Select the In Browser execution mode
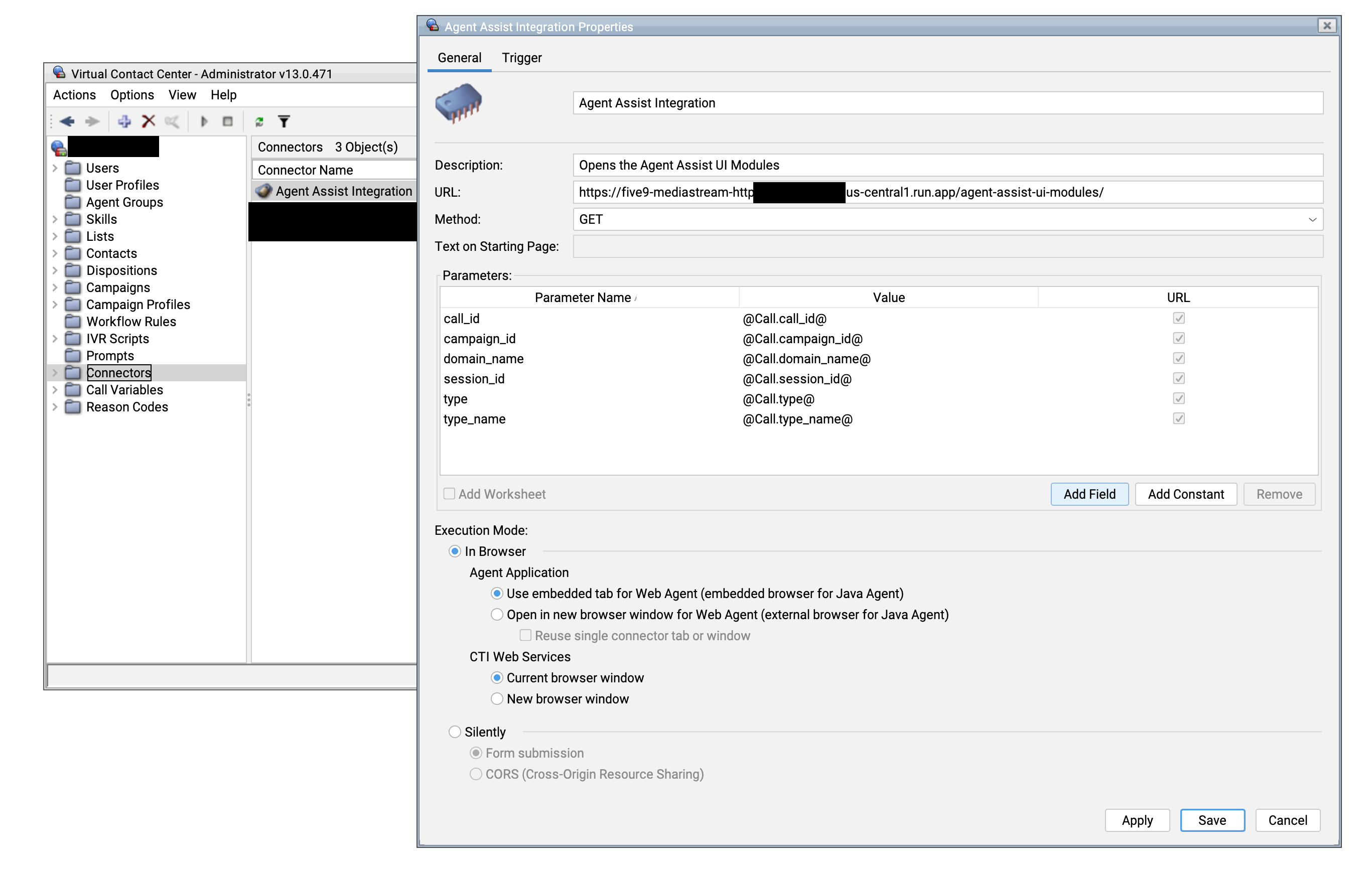 (455, 551)
